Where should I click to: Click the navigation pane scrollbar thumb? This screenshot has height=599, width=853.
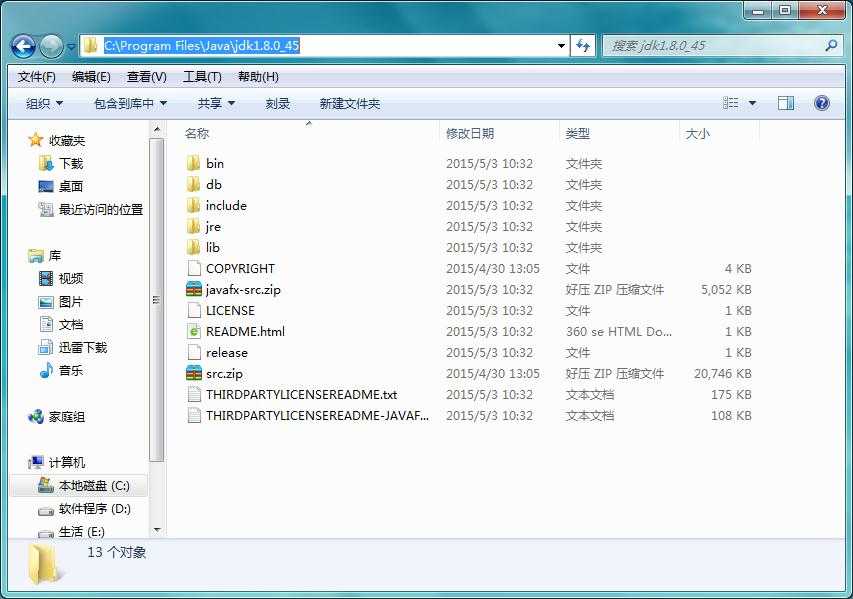pyautogui.click(x=157, y=300)
